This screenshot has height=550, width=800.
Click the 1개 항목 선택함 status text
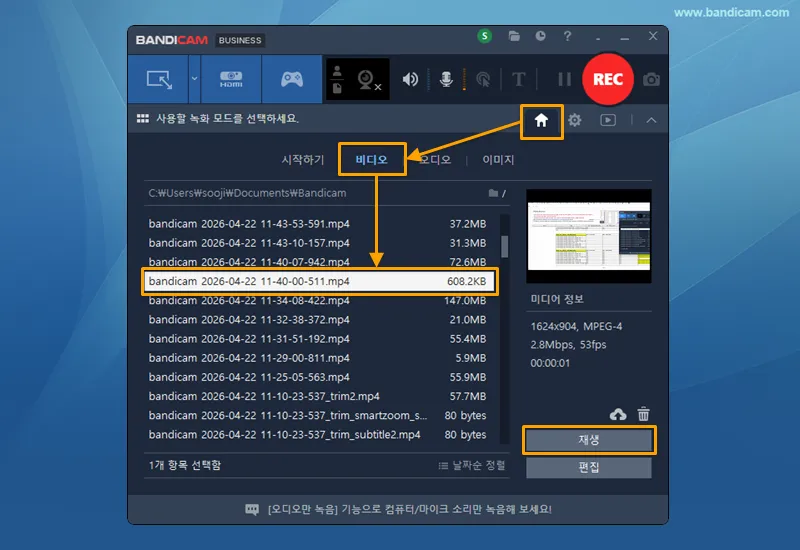(185, 465)
